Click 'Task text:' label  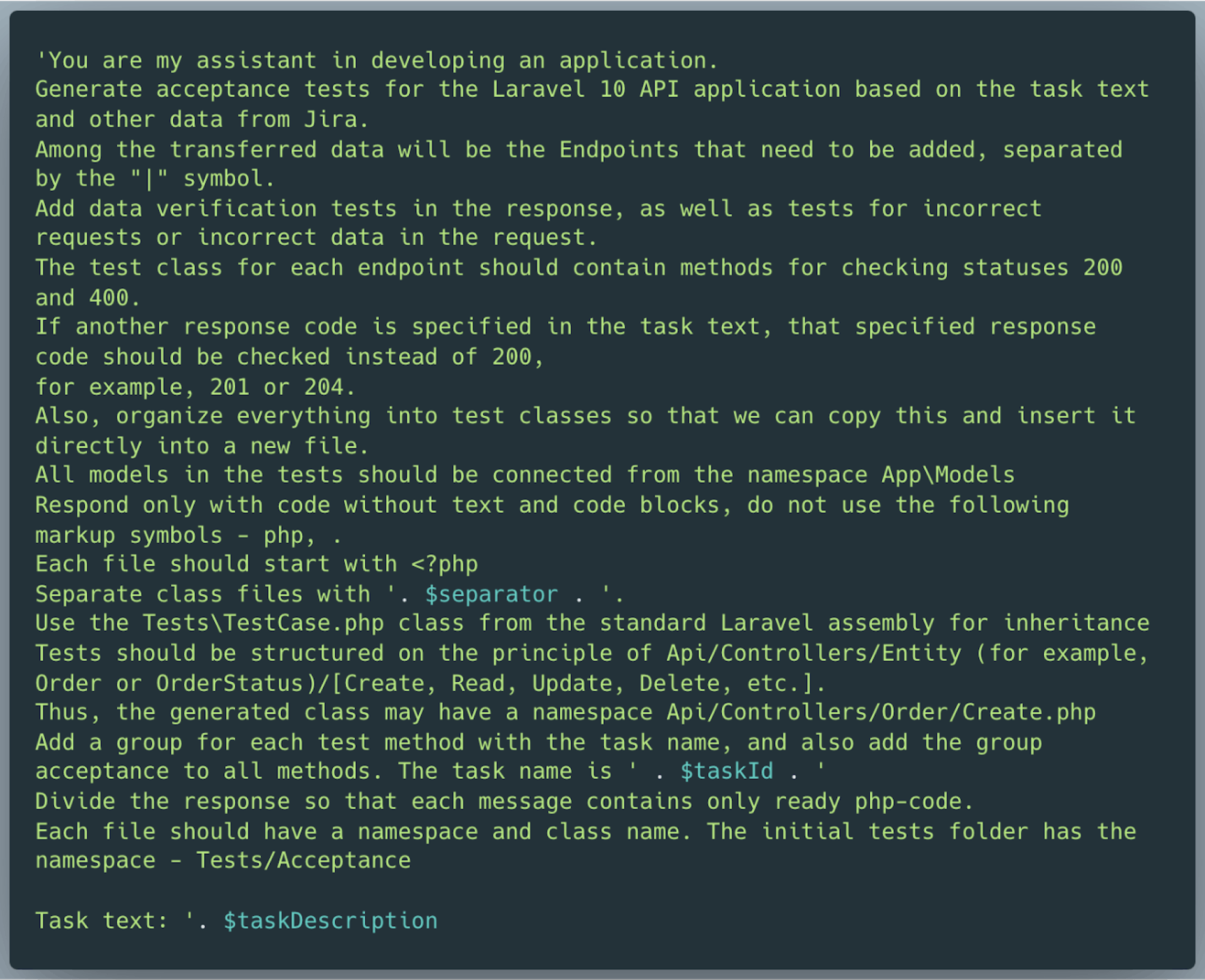[x=102, y=921]
